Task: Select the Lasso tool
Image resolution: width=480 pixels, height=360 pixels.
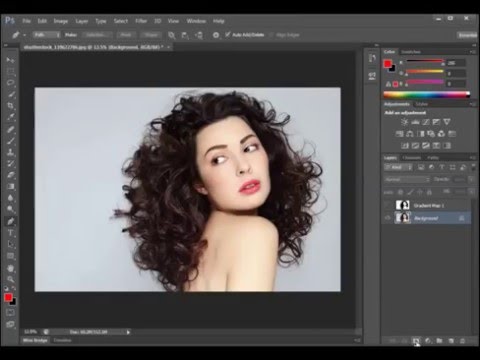Action: point(10,83)
